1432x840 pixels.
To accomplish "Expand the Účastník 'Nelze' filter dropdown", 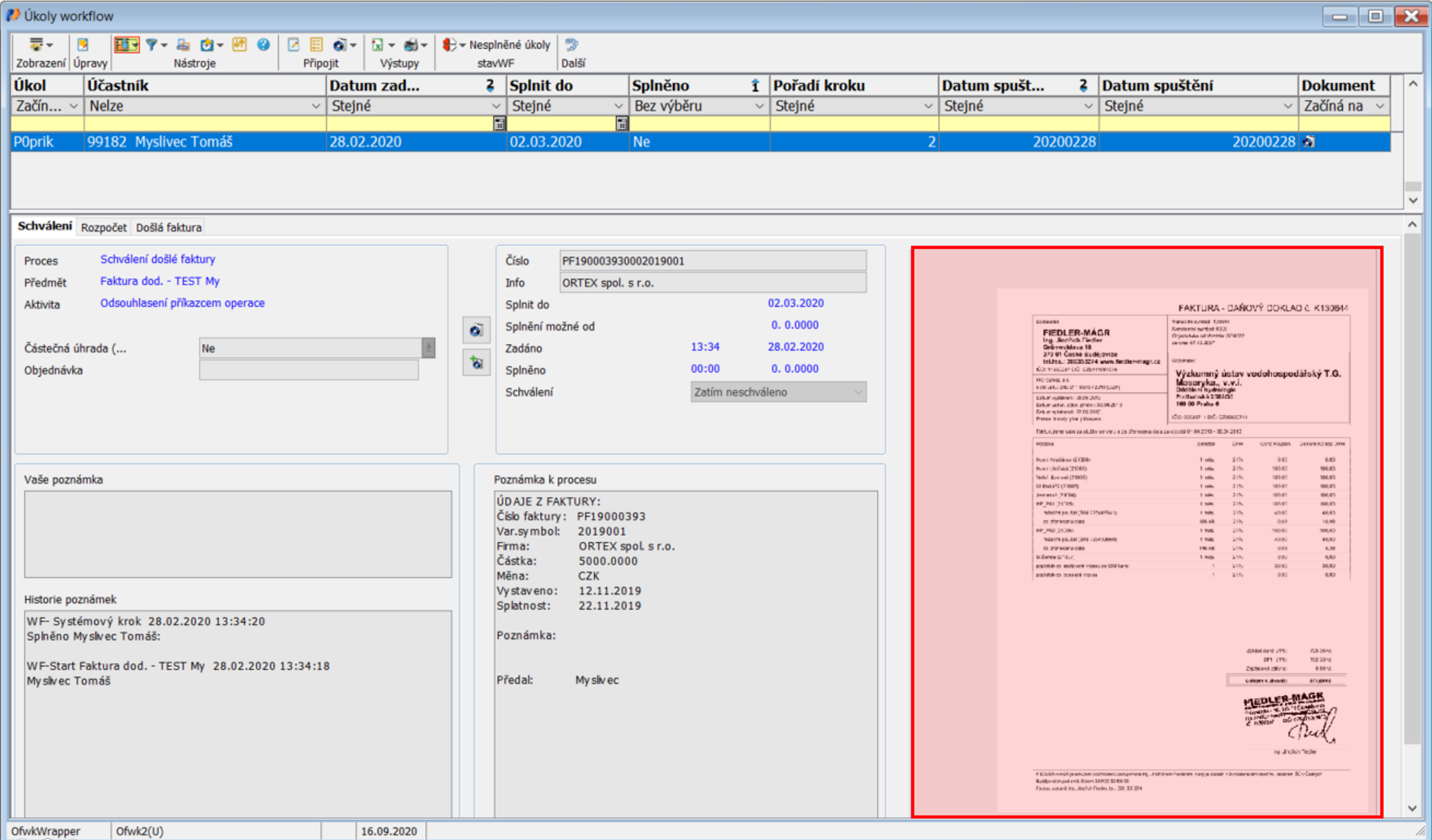I will click(315, 106).
